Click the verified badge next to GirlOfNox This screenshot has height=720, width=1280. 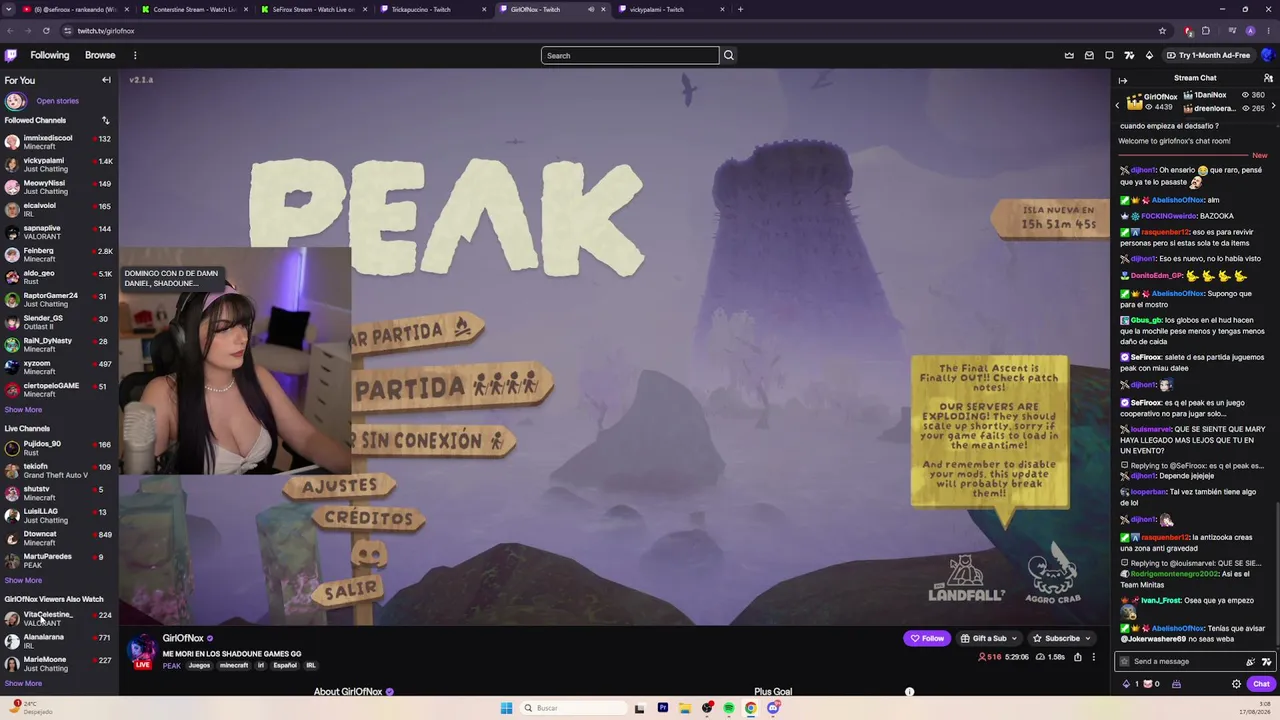209,638
